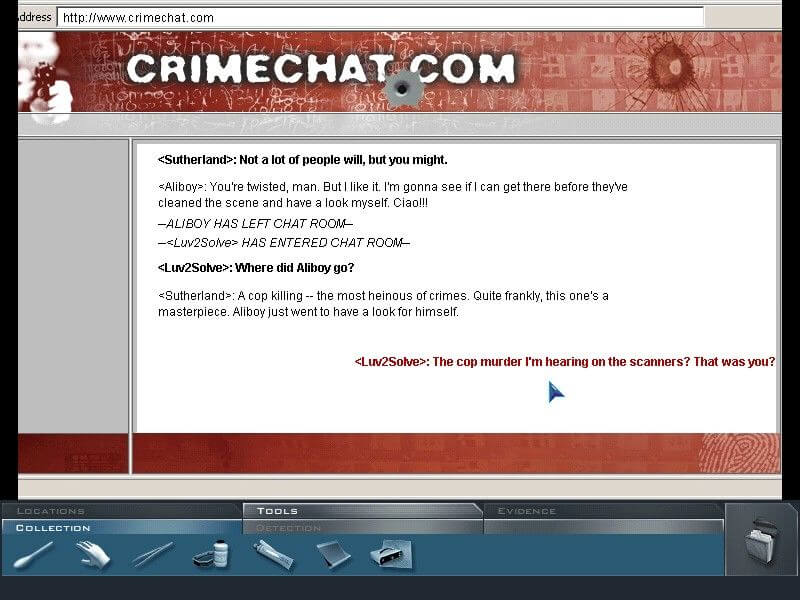The width and height of the screenshot is (800, 600).
Task: Click the CRIMECHAT.COM banner logo
Action: pos(320,69)
